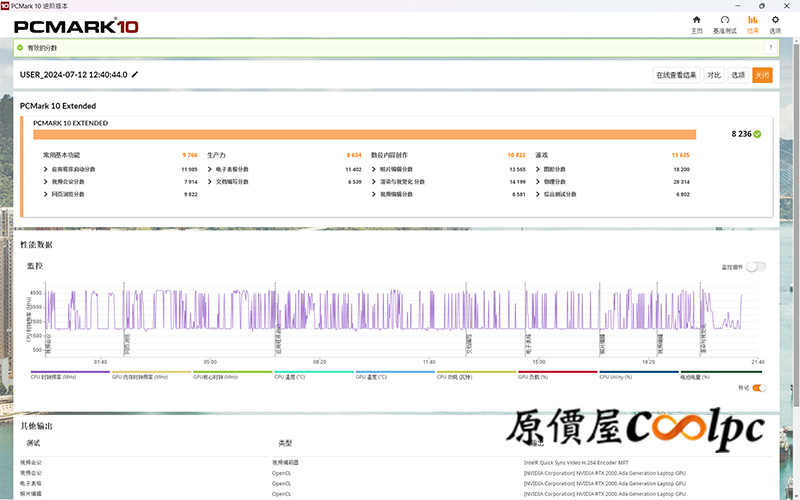Open the 选项 gear icon in header

tap(775, 20)
